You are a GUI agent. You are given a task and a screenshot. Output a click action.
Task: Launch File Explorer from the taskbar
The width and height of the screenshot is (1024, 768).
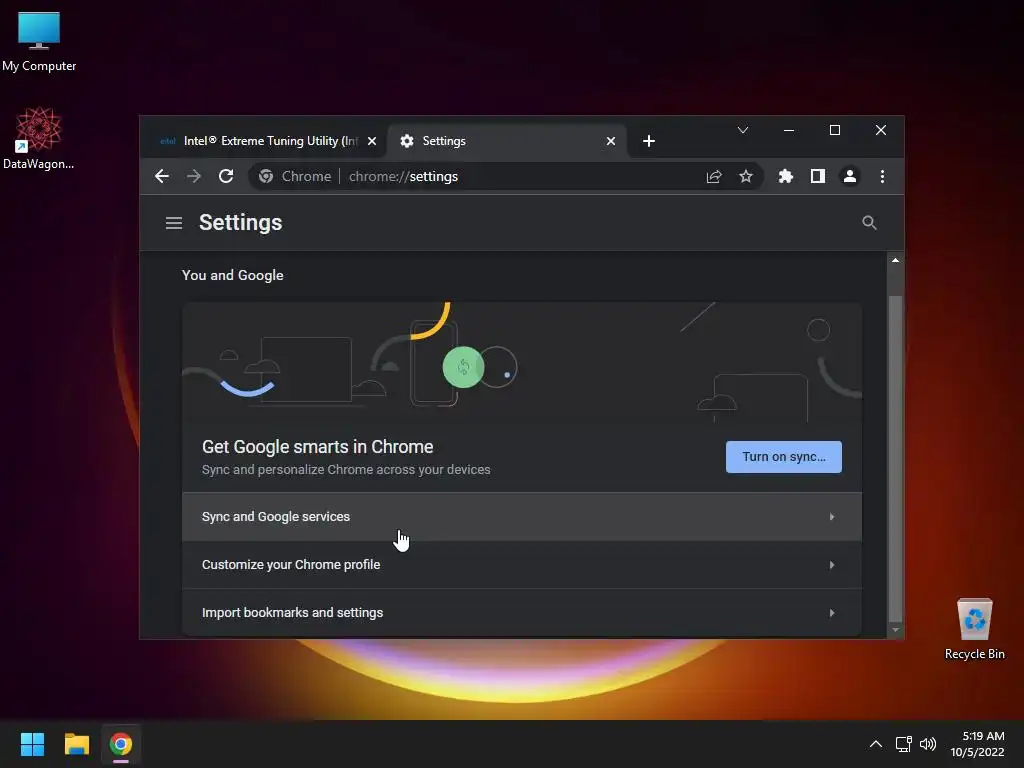[76, 744]
